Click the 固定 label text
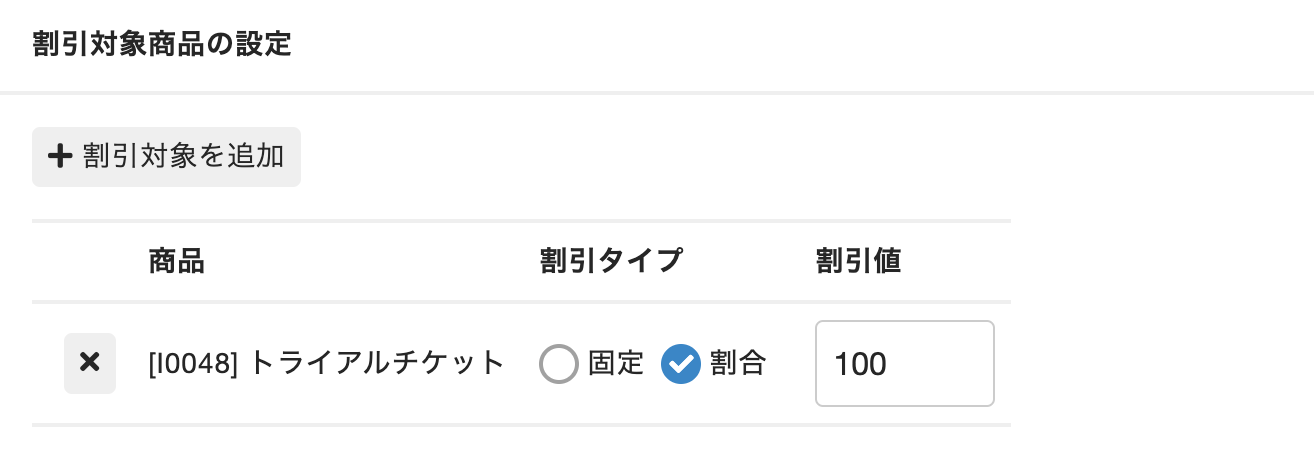 tap(616, 363)
